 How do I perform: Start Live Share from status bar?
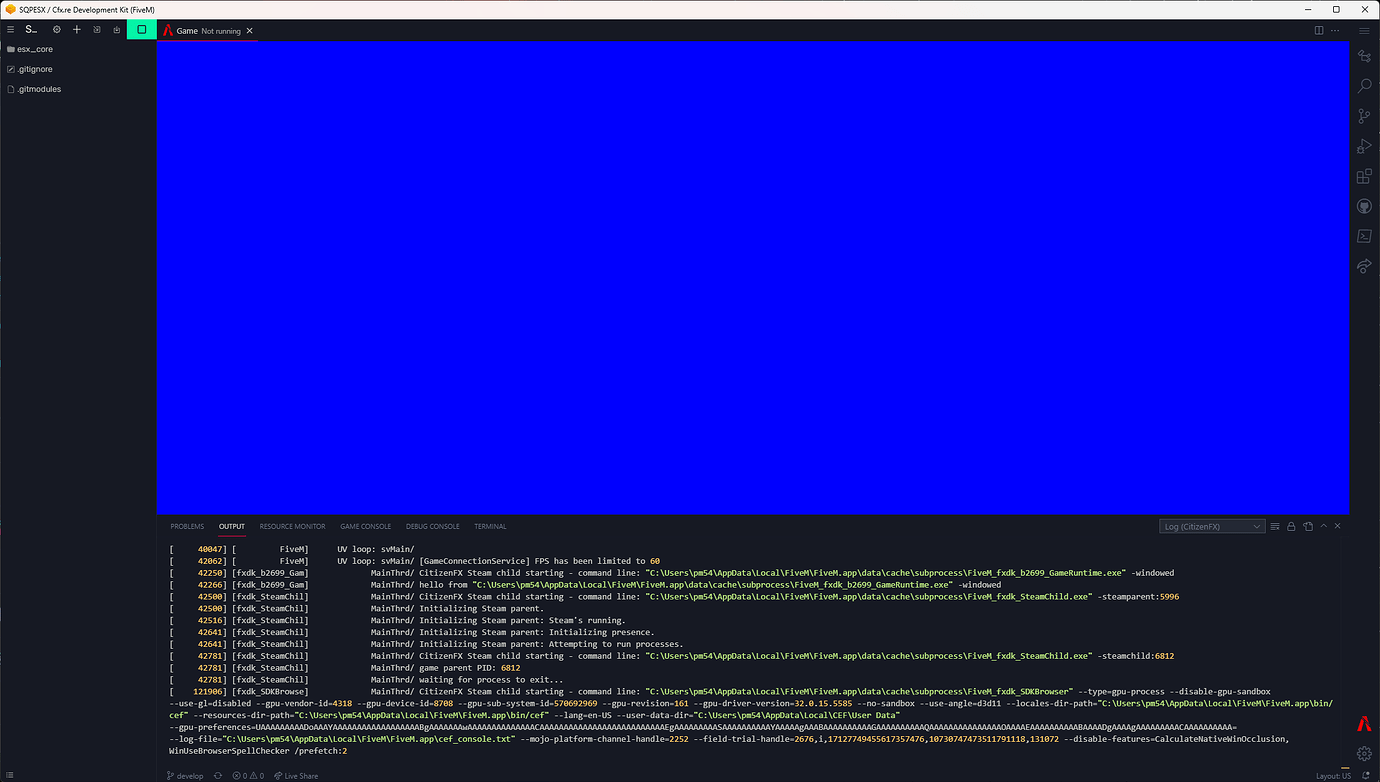(296, 775)
